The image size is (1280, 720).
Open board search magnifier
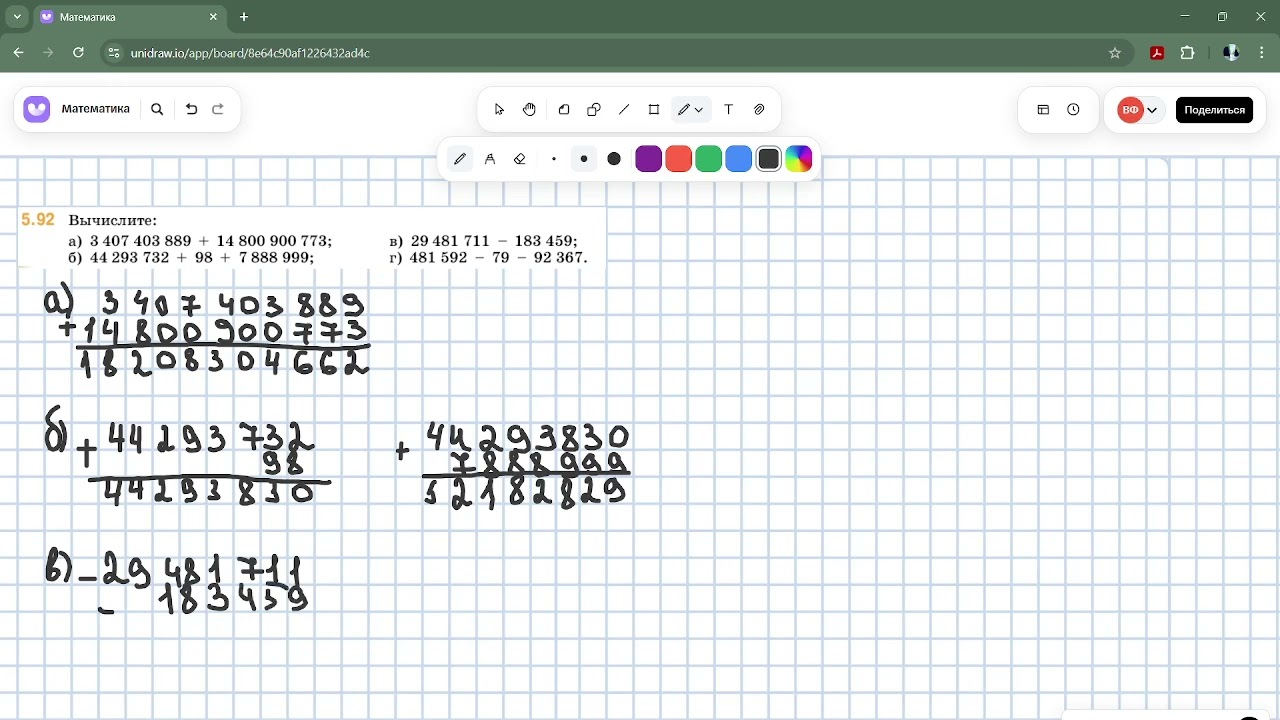(157, 110)
